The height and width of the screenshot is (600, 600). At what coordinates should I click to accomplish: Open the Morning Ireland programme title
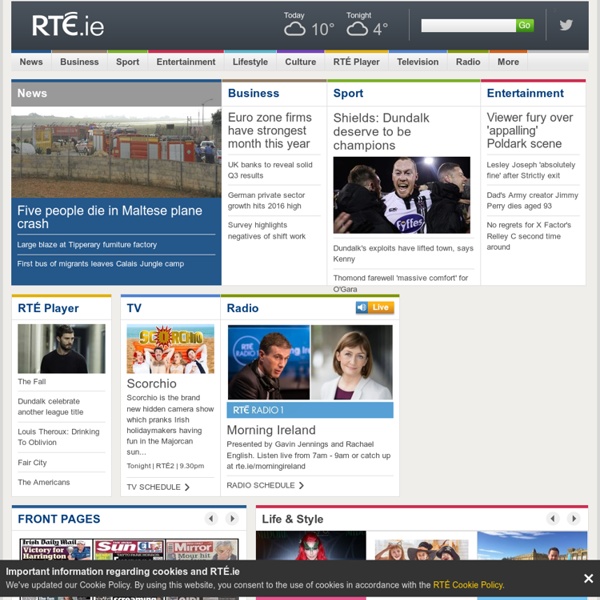coord(271,430)
